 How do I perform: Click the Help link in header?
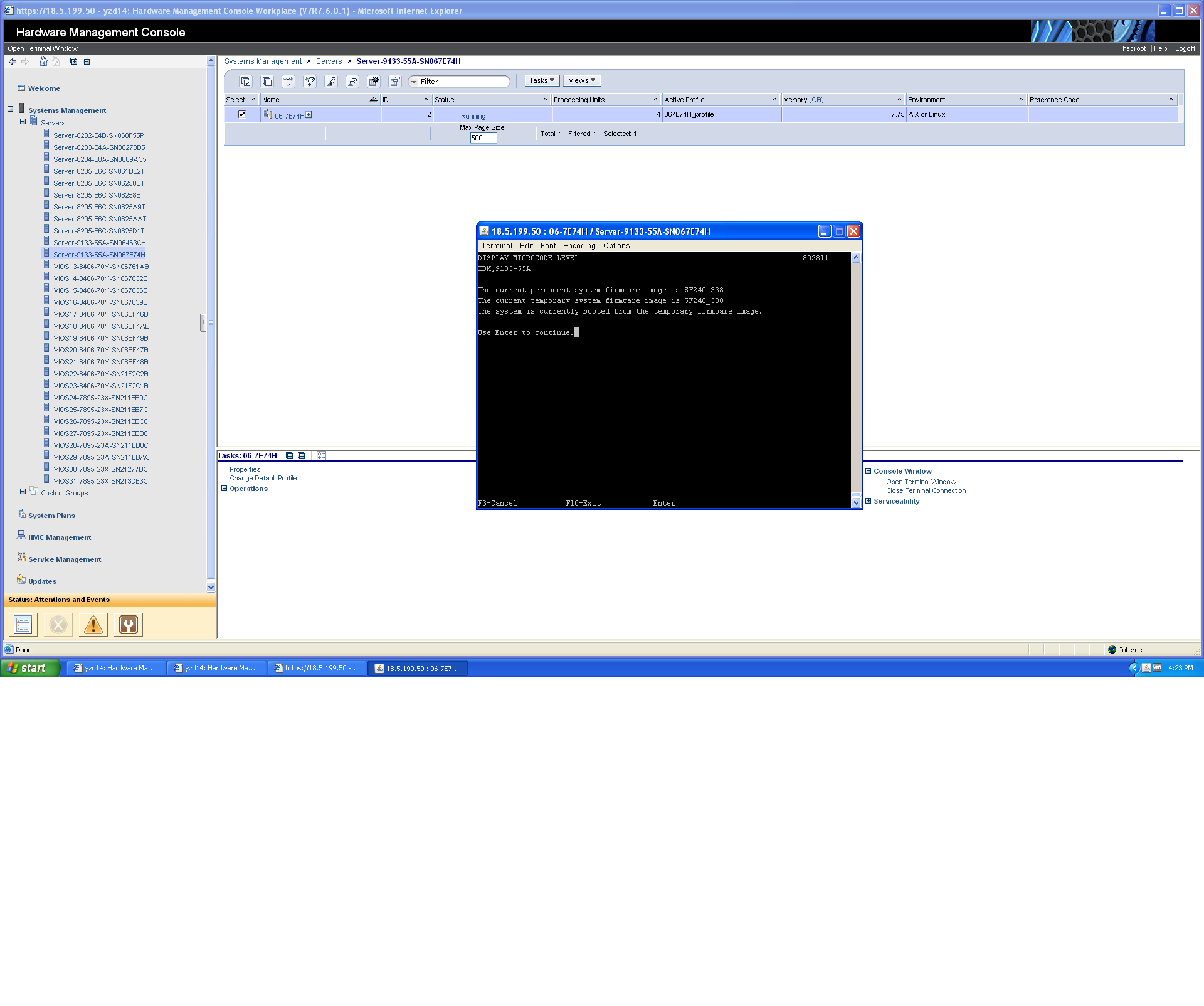coord(1160,48)
